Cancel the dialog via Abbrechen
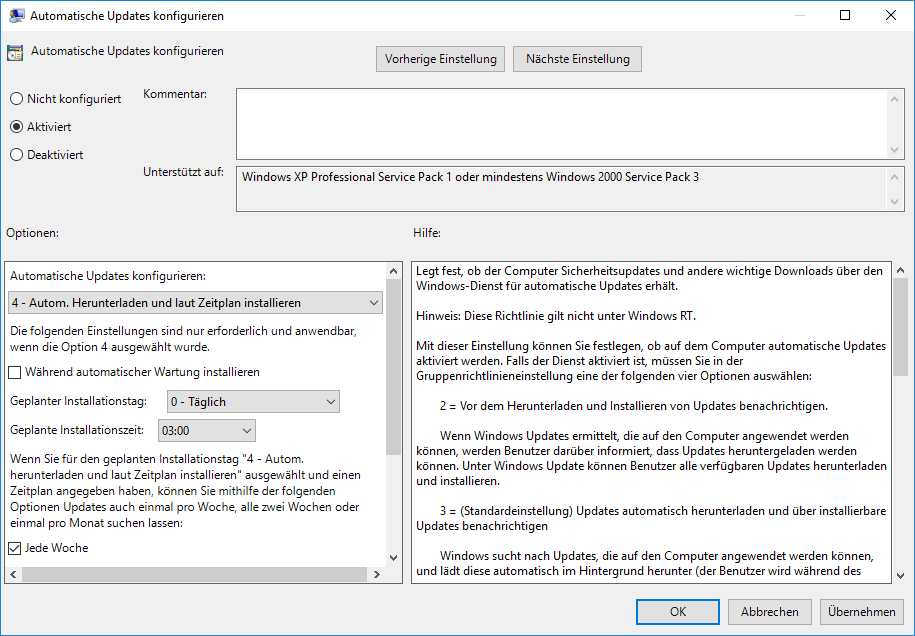Viewport: 915px width, 636px height. (769, 612)
